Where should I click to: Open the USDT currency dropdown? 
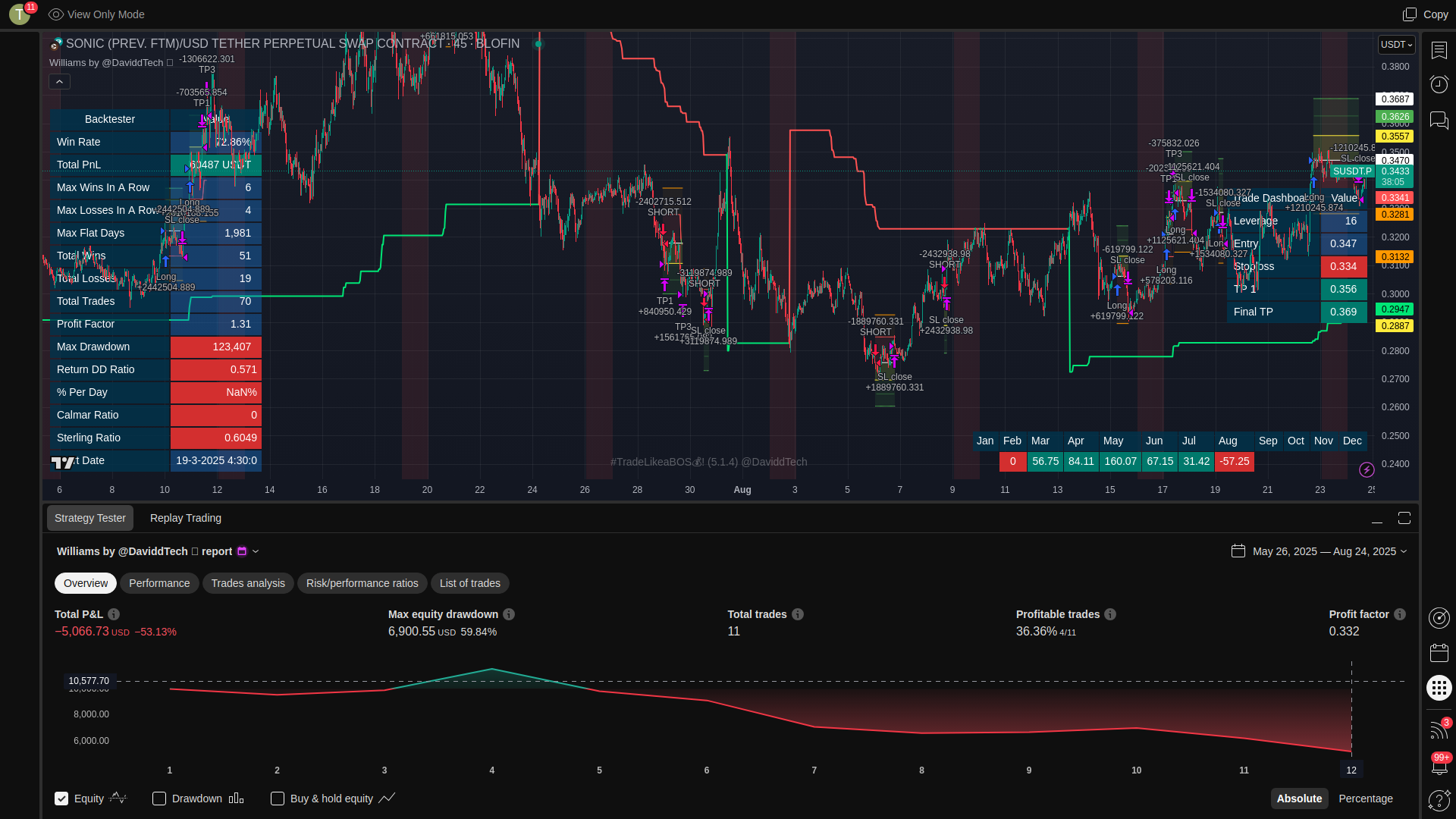pos(1396,45)
